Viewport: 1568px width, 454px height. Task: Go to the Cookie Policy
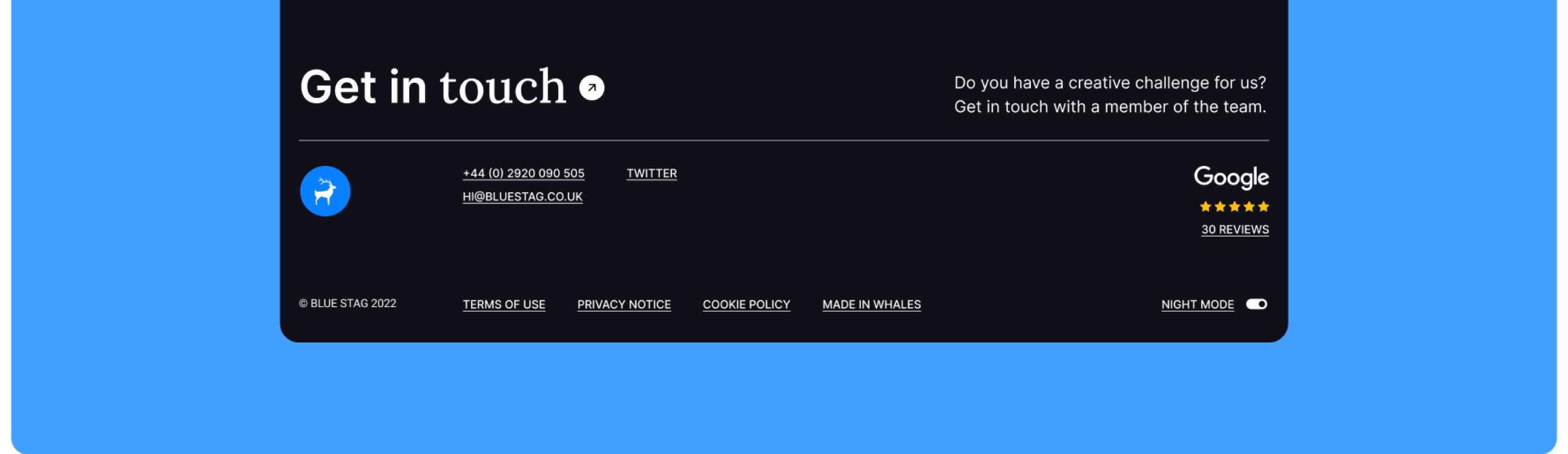(x=746, y=305)
